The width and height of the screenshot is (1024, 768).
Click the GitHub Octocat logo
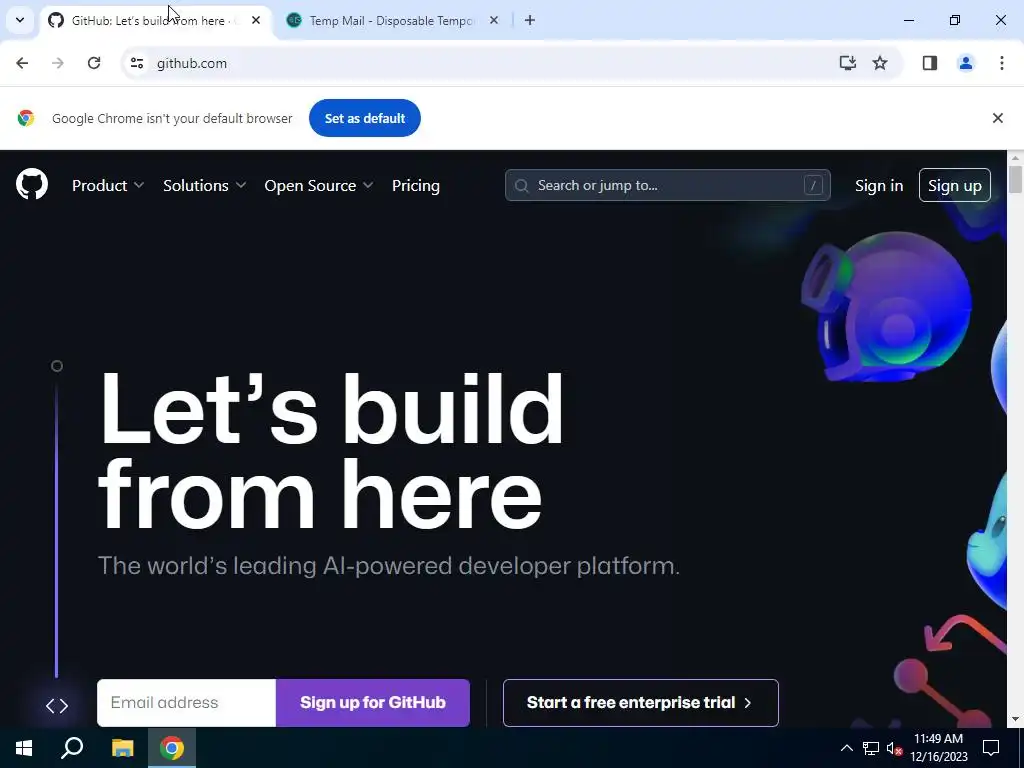(x=32, y=184)
